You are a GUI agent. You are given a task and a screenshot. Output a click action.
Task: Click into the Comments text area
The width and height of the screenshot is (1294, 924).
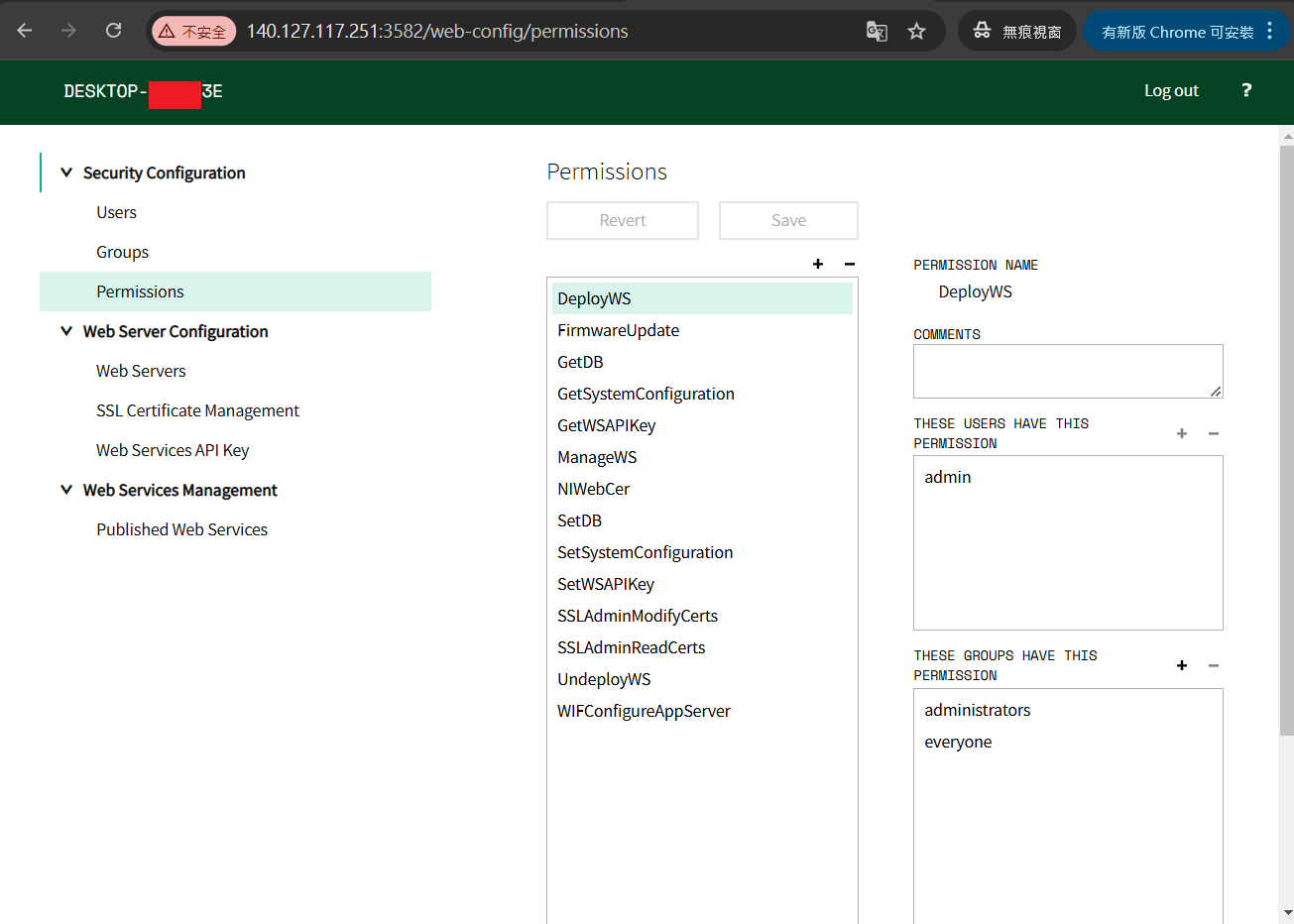click(x=1068, y=371)
